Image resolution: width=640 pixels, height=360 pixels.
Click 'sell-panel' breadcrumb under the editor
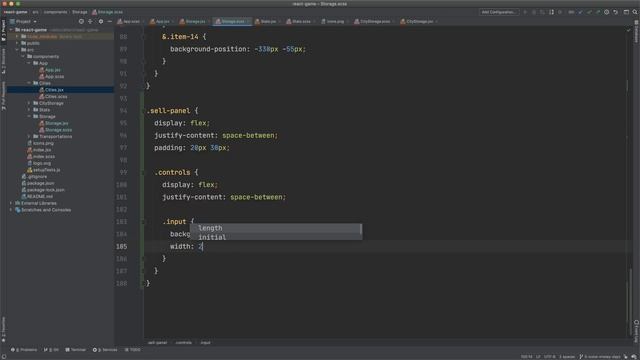point(158,342)
